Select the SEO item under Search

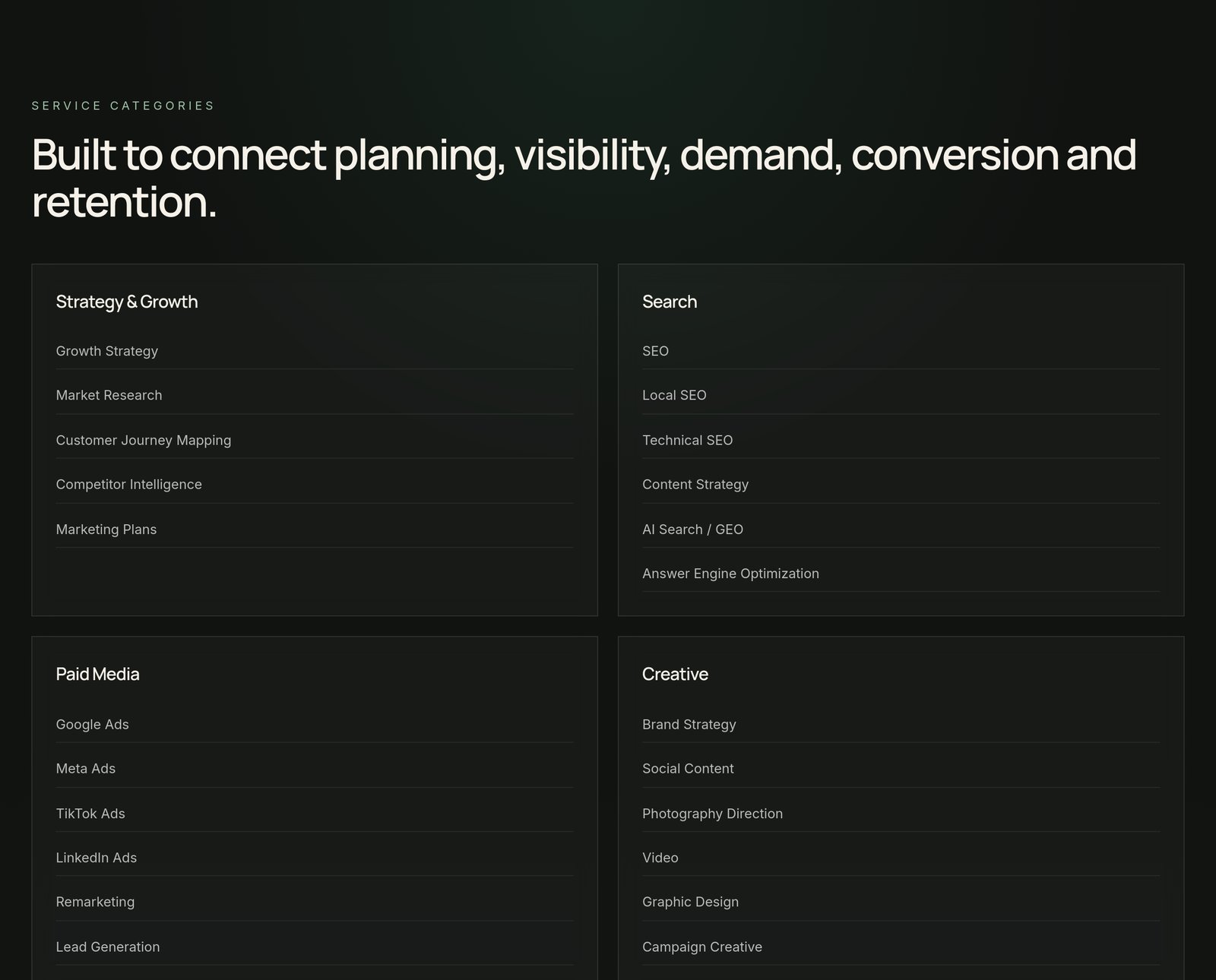click(901, 351)
